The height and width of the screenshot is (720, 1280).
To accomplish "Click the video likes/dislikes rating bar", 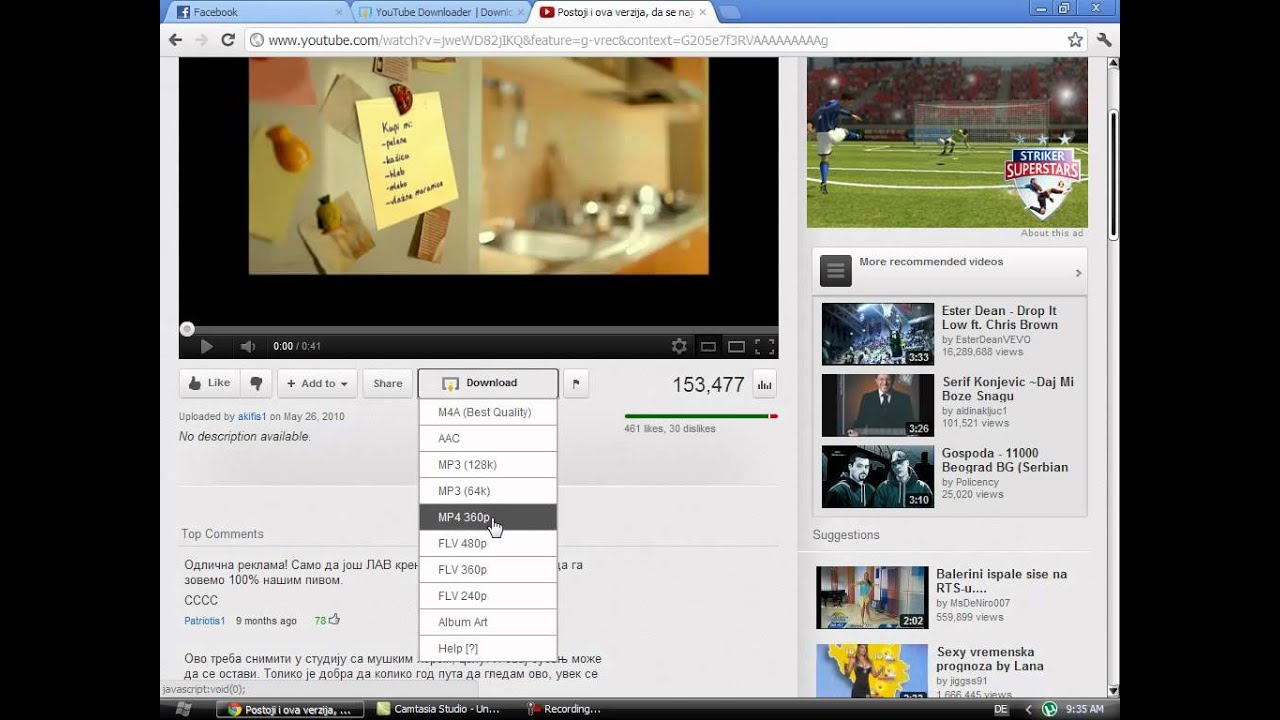I will [x=701, y=416].
